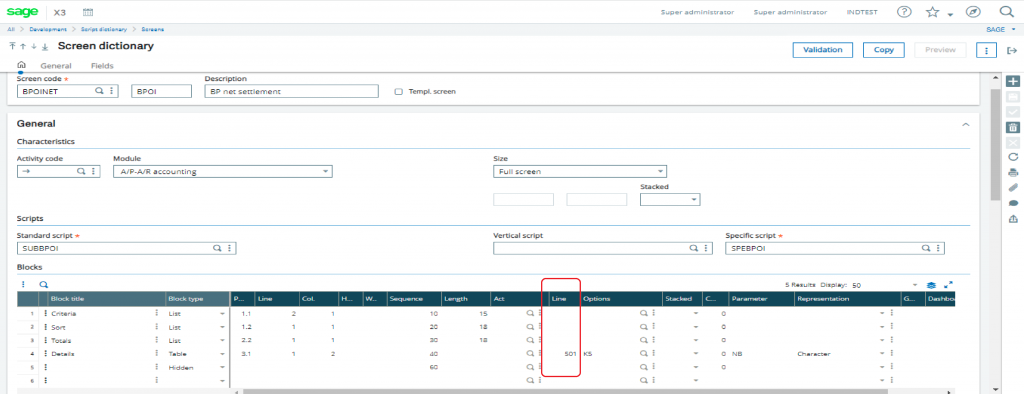Viewport: 1024px width, 394px height.
Task: Open Blocks grid three-dot options menu
Action: point(24,285)
